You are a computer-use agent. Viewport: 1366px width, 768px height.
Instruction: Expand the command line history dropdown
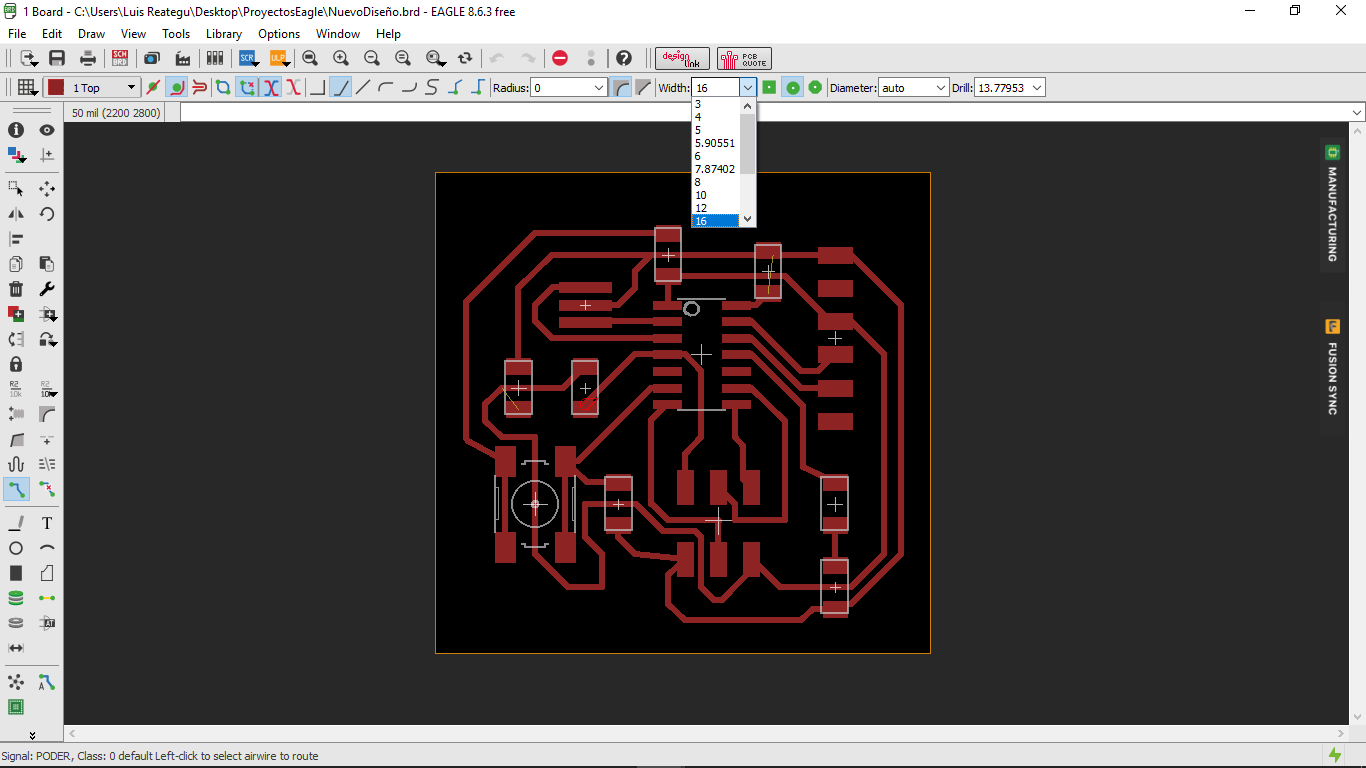point(1357,112)
